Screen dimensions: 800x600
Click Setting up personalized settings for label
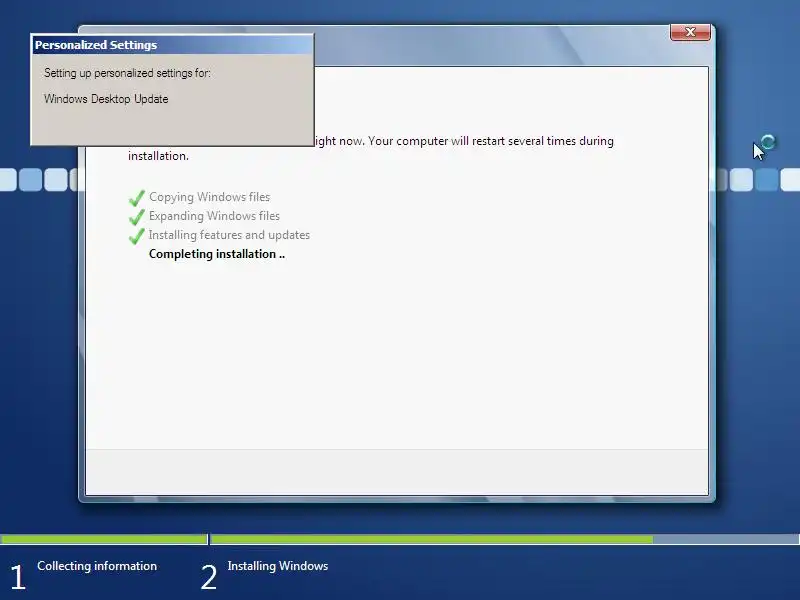[127, 73]
